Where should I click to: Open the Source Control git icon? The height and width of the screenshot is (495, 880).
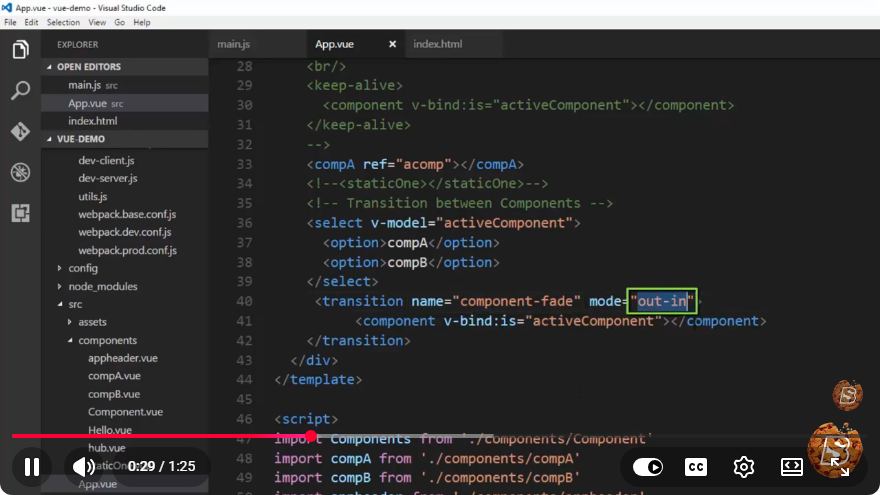[20, 131]
